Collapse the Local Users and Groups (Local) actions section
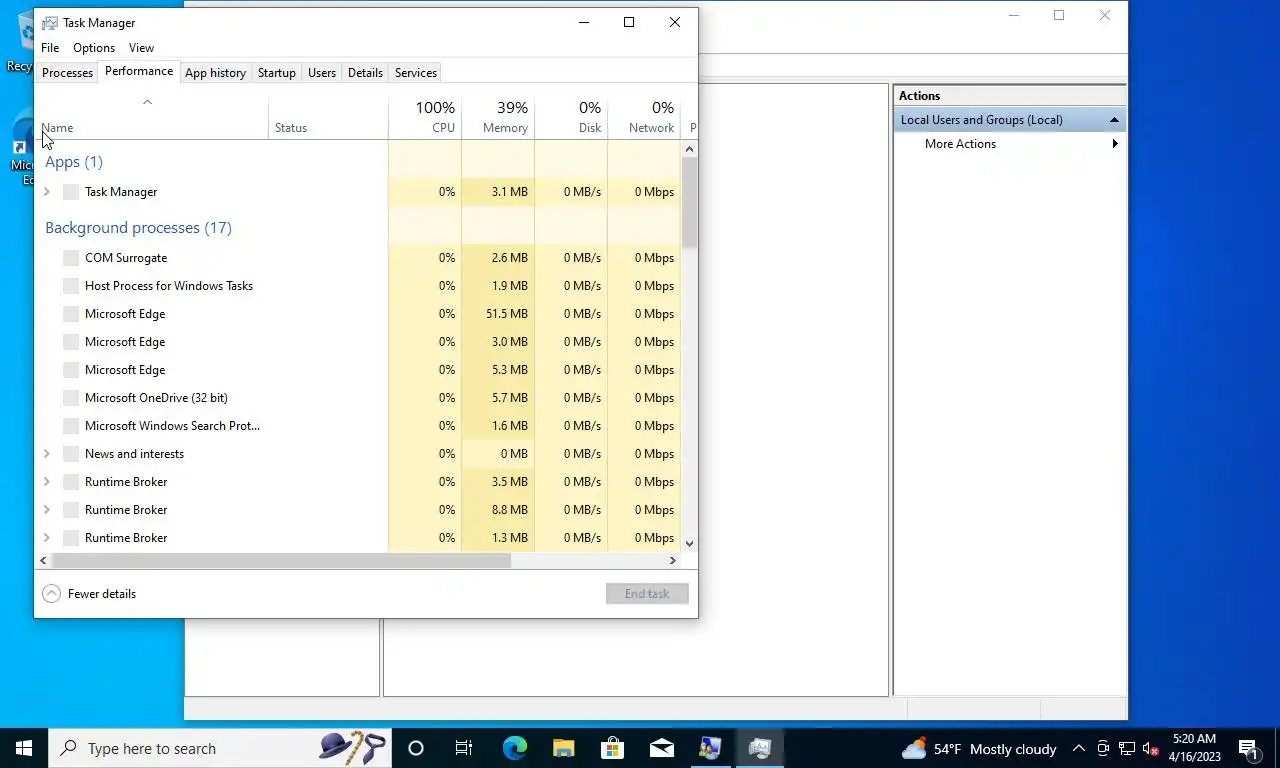The width and height of the screenshot is (1280, 768). pyautogui.click(x=1114, y=120)
